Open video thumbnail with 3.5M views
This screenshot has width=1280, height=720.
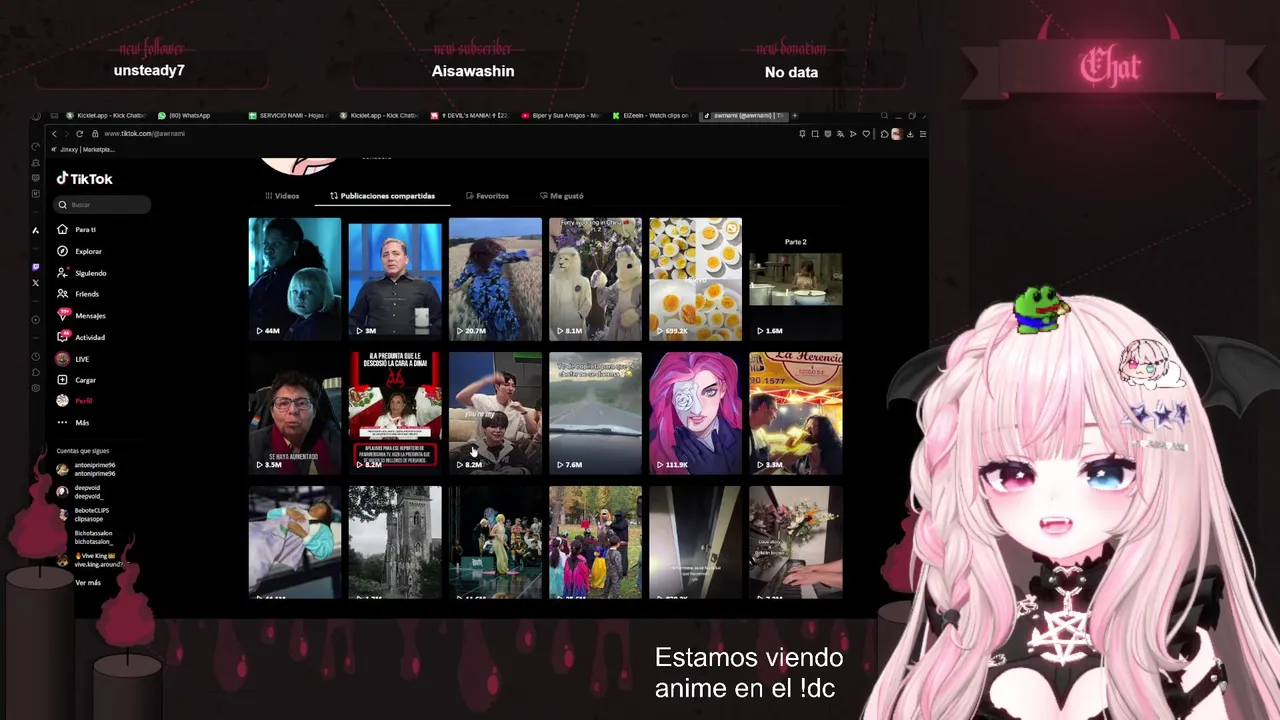pyautogui.click(x=294, y=413)
